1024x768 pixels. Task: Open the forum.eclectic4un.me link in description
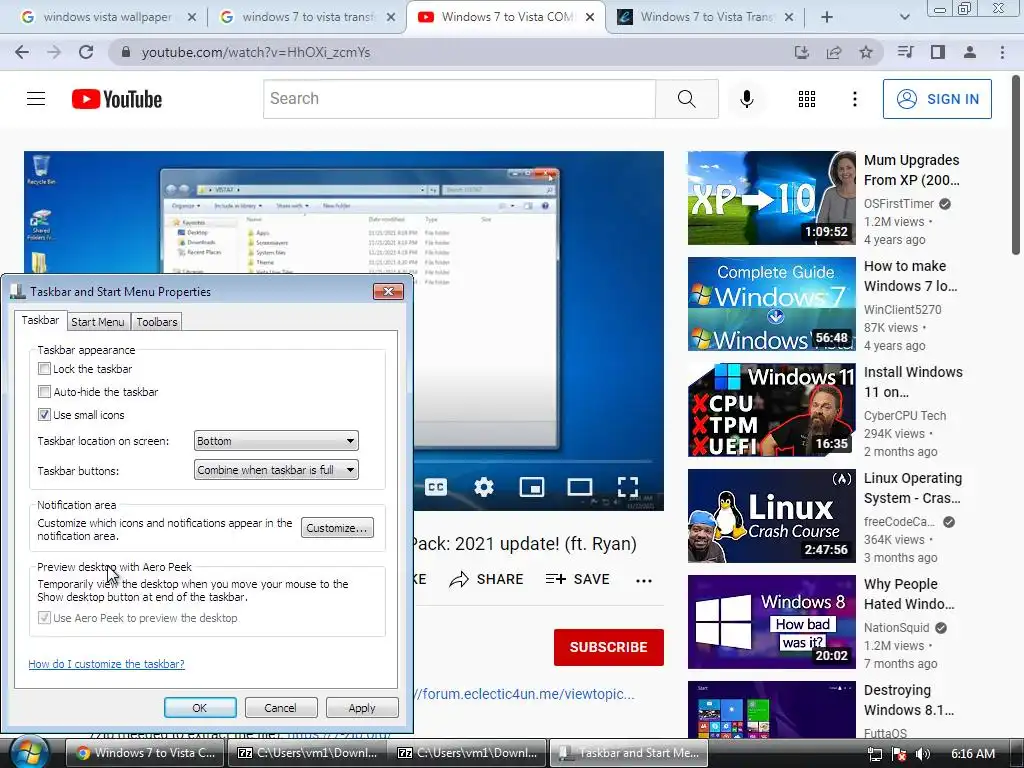524,694
